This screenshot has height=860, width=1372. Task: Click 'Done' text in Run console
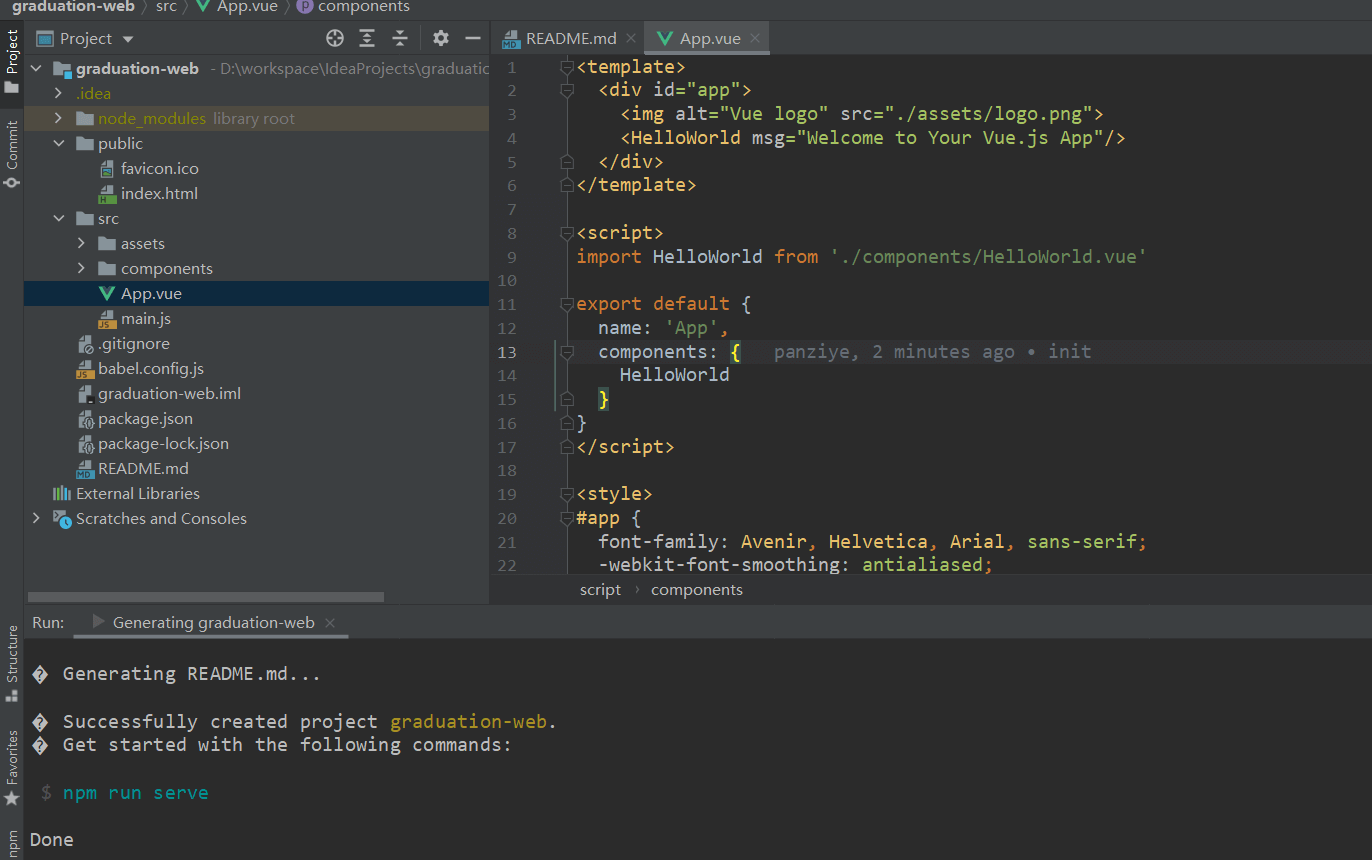pos(52,840)
